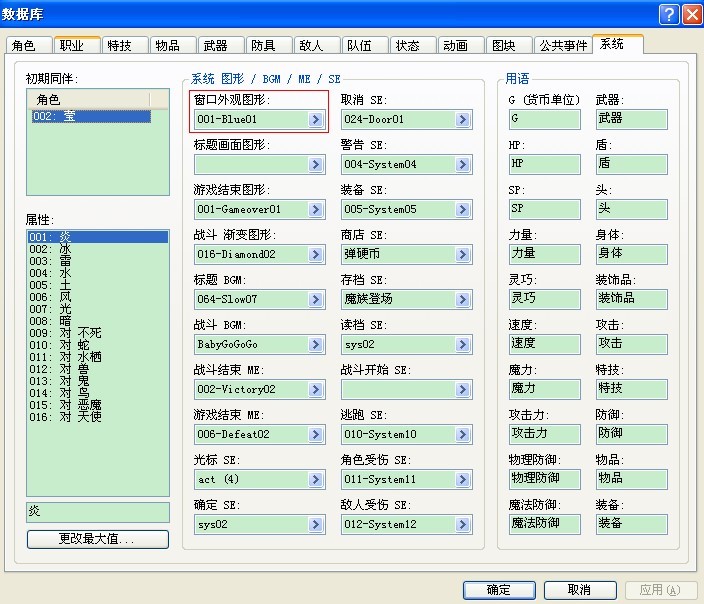This screenshot has width=704, height=604.
Task: Click the 物理防御 term input field
Action: tap(545, 480)
